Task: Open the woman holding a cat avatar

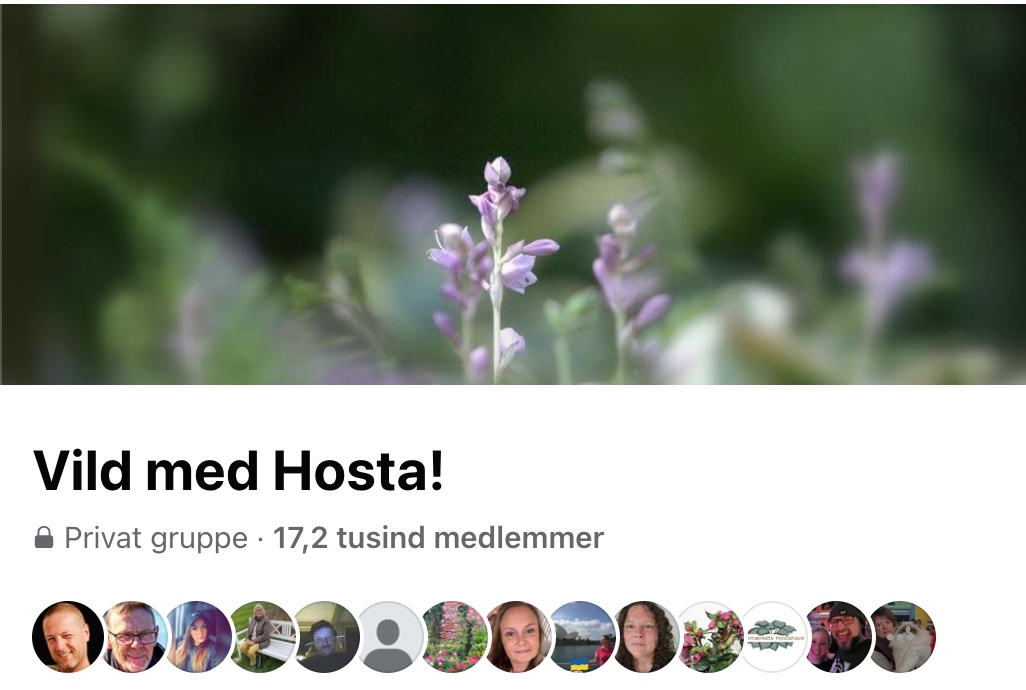Action: pos(903,637)
